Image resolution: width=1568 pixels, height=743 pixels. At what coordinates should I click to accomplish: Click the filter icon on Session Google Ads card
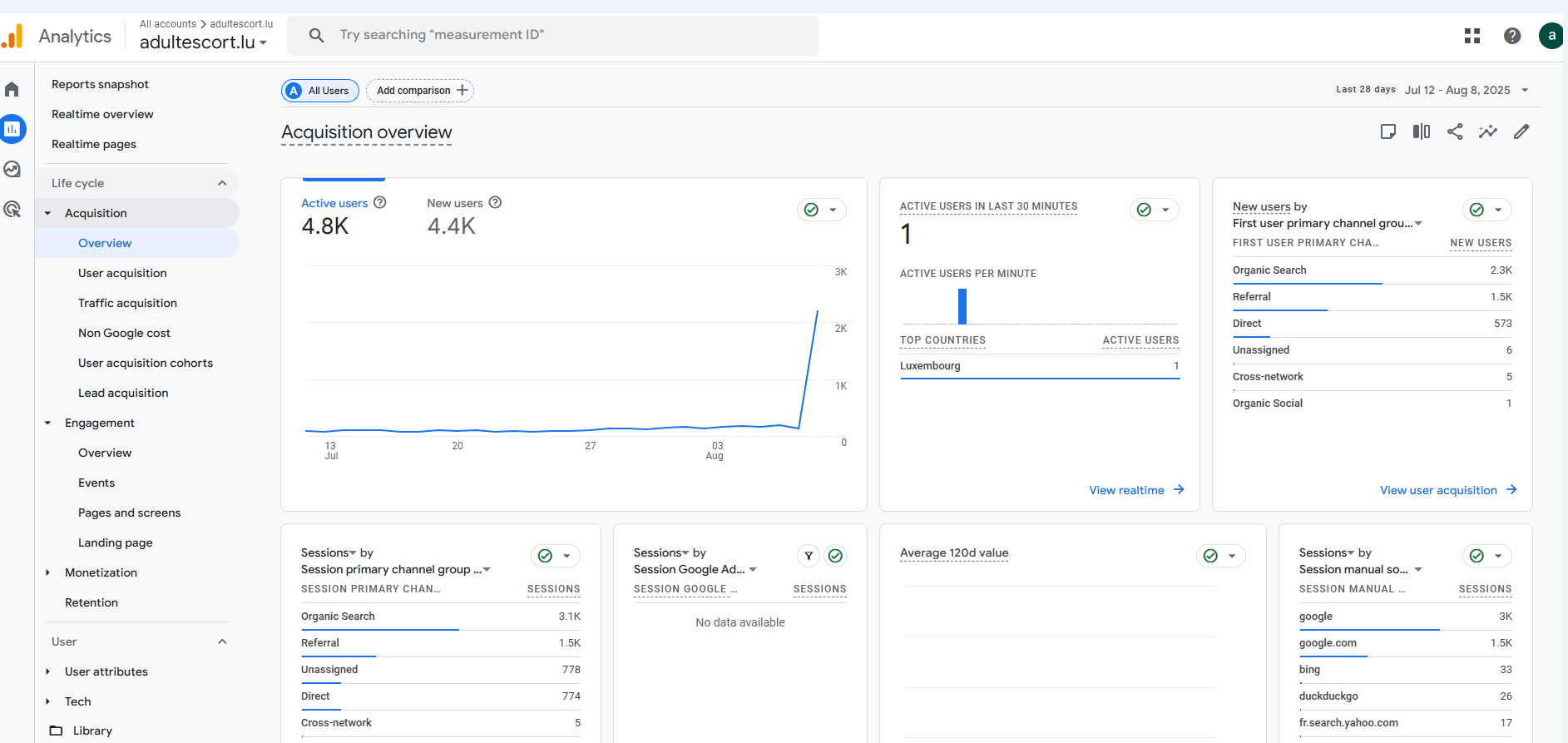click(x=809, y=556)
